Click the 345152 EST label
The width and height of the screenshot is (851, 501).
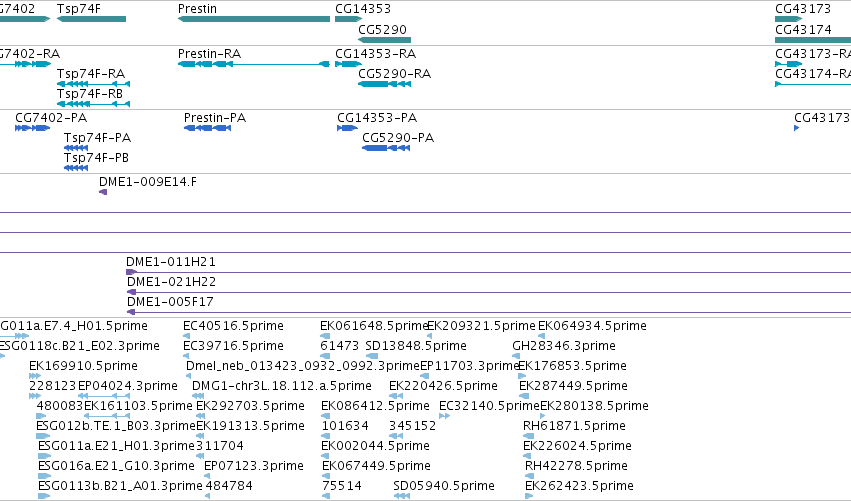(412, 426)
